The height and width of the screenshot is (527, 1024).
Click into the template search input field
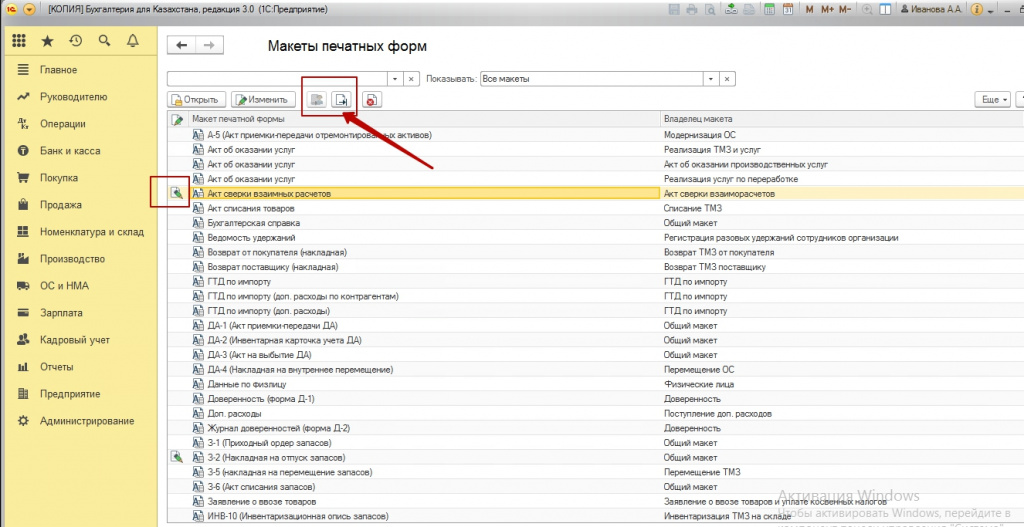[x=278, y=78]
